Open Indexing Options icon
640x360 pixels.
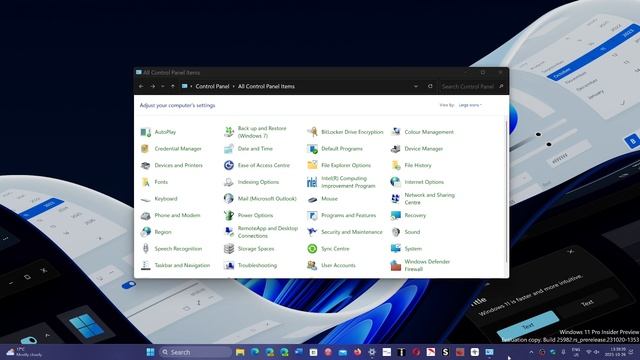click(x=229, y=182)
